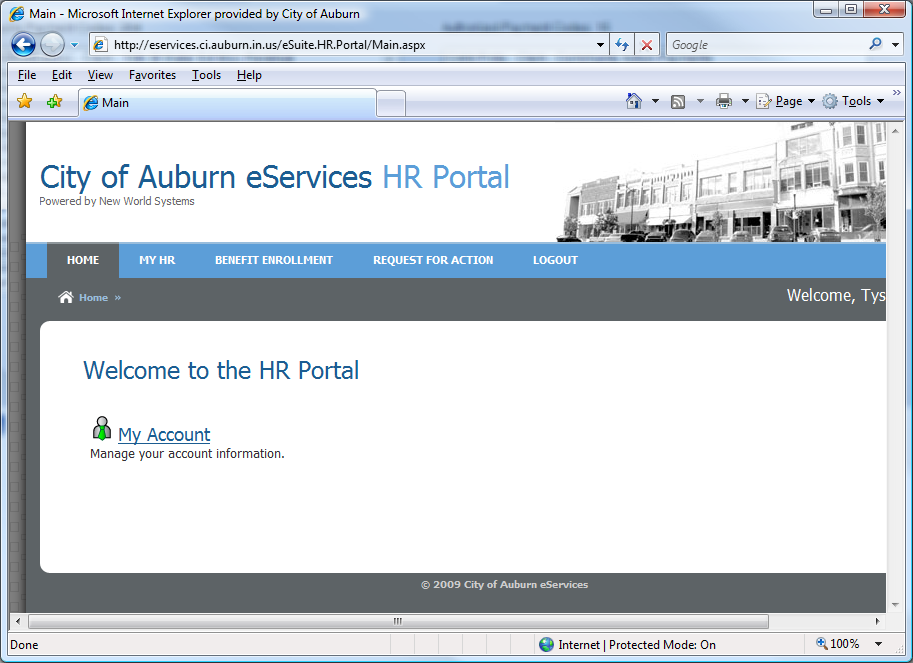Click the Refresh page icon
Image resolution: width=913 pixels, height=663 pixels.
tap(622, 45)
